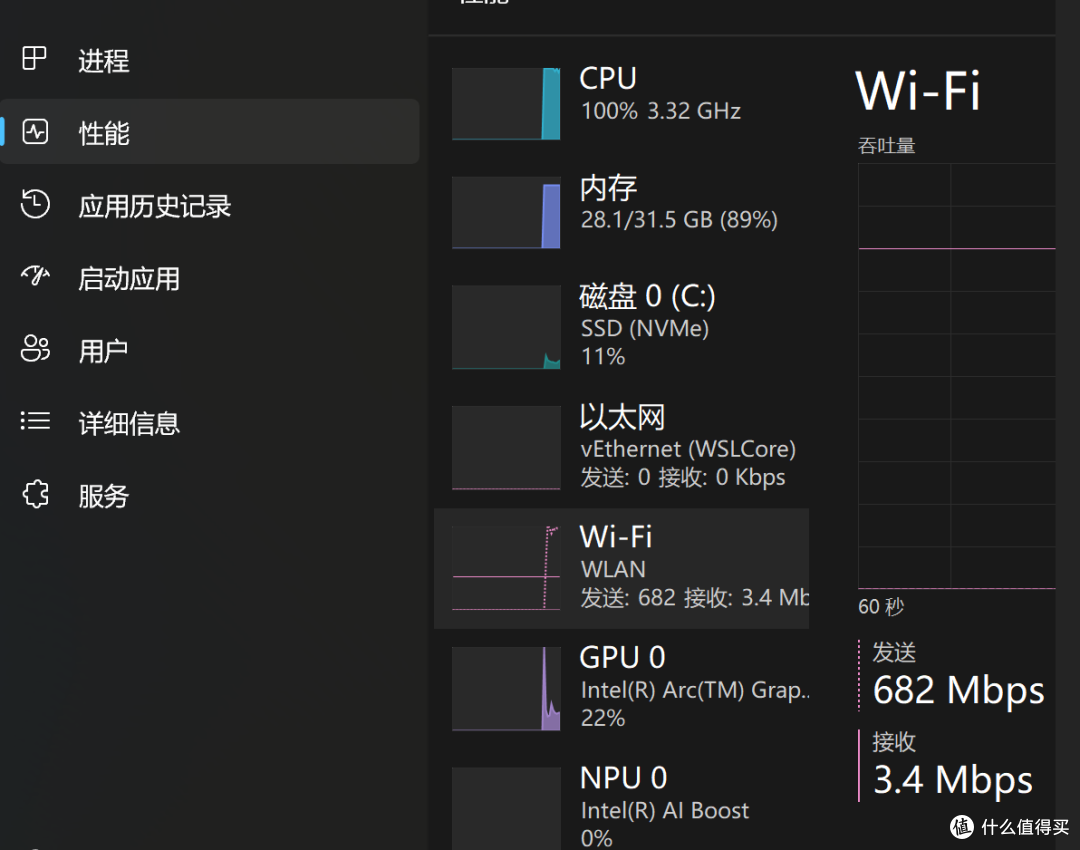
Task: Click the '60 秒' time axis label
Action: [x=881, y=607]
